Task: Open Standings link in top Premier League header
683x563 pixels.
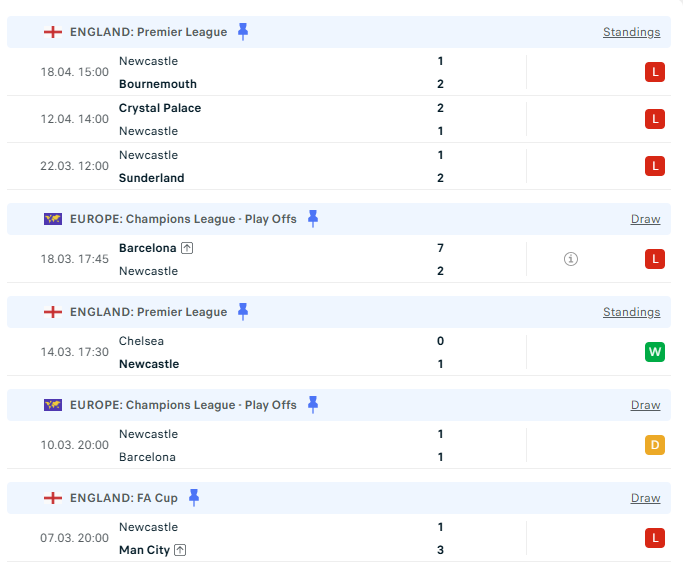Action: coord(631,32)
